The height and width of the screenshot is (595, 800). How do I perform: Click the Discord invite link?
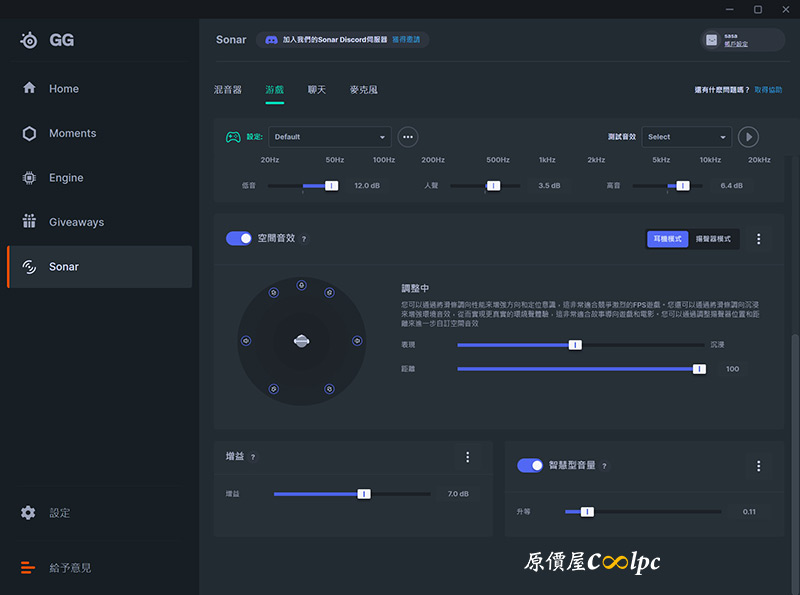tap(406, 40)
